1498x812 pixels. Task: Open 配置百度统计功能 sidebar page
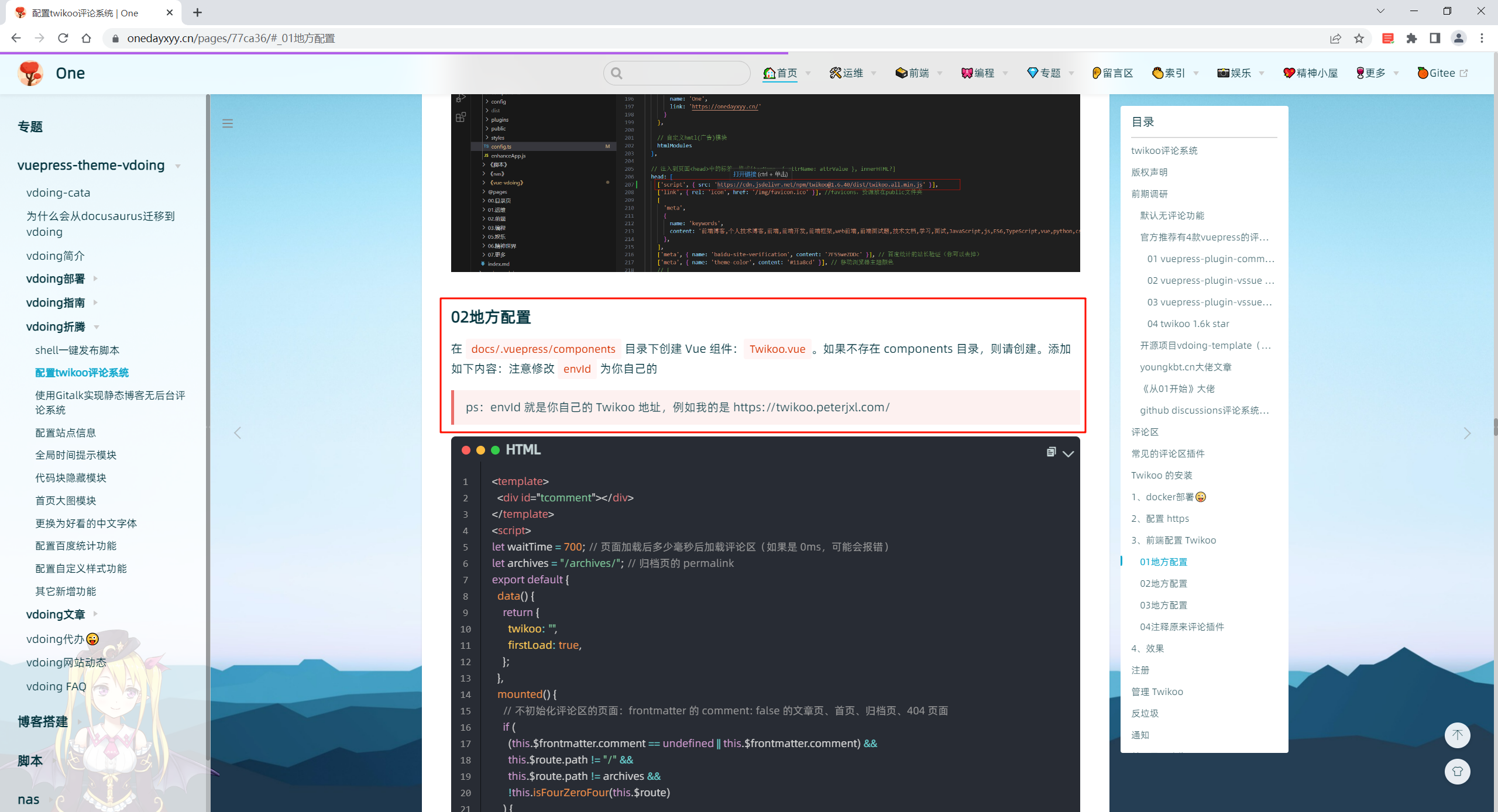pos(76,545)
